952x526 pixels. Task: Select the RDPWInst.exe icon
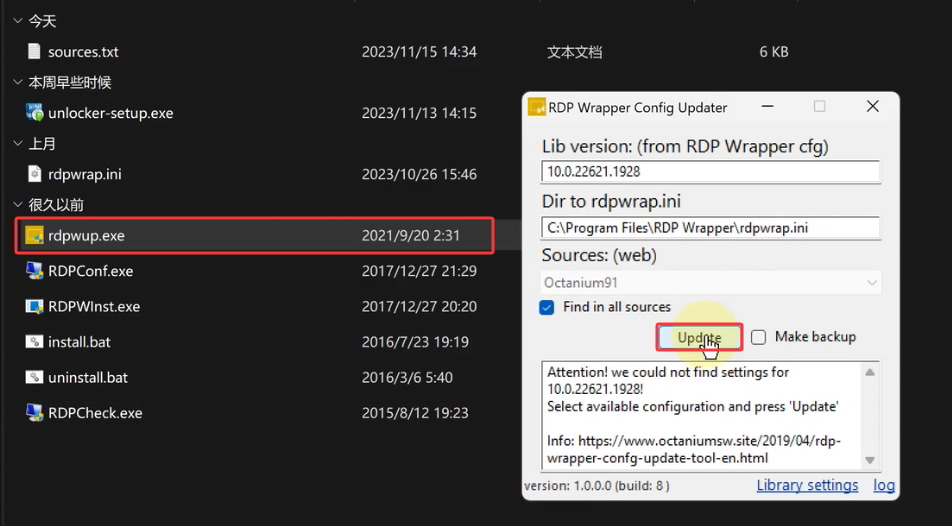pos(35,307)
